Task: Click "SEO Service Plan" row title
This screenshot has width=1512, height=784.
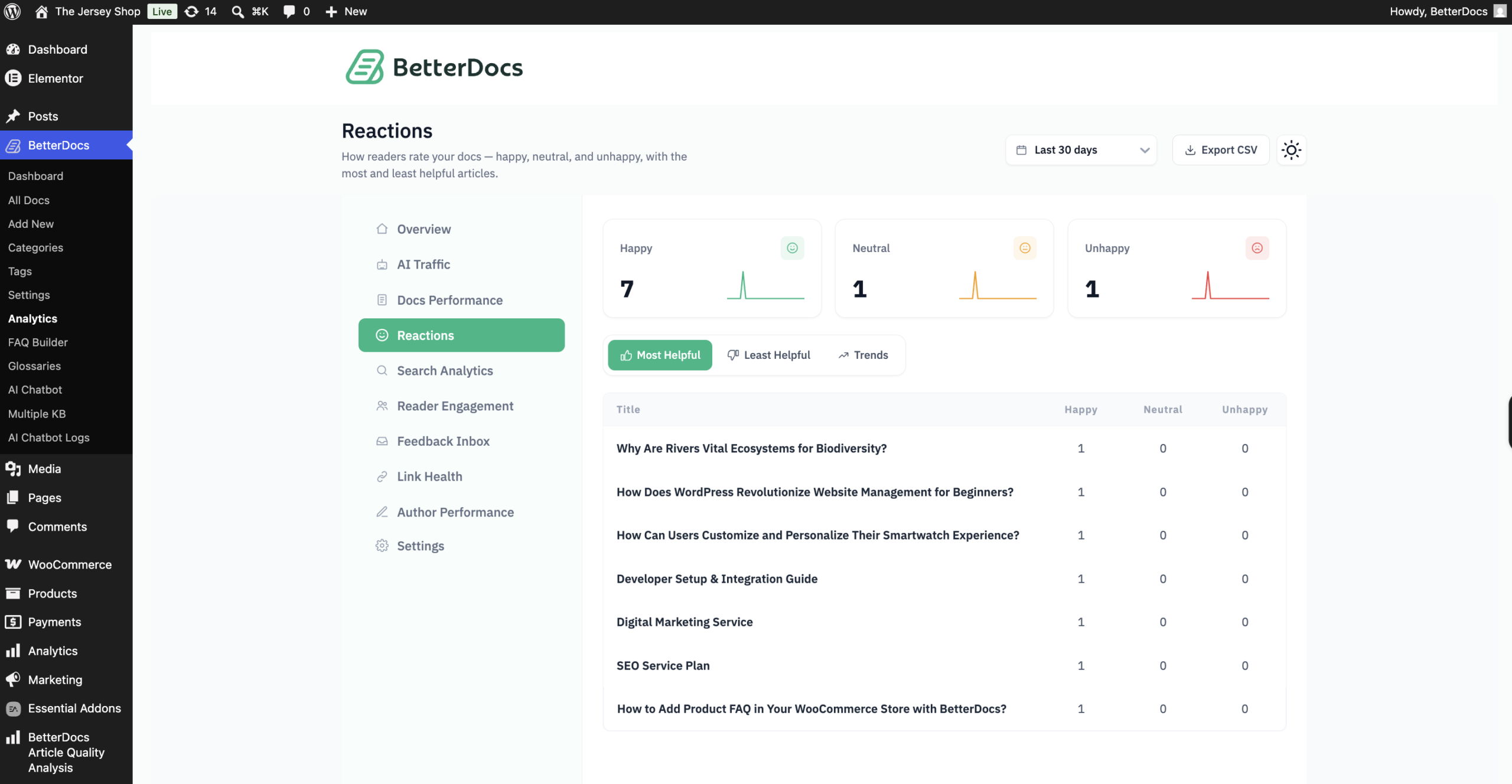Action: coord(663,665)
